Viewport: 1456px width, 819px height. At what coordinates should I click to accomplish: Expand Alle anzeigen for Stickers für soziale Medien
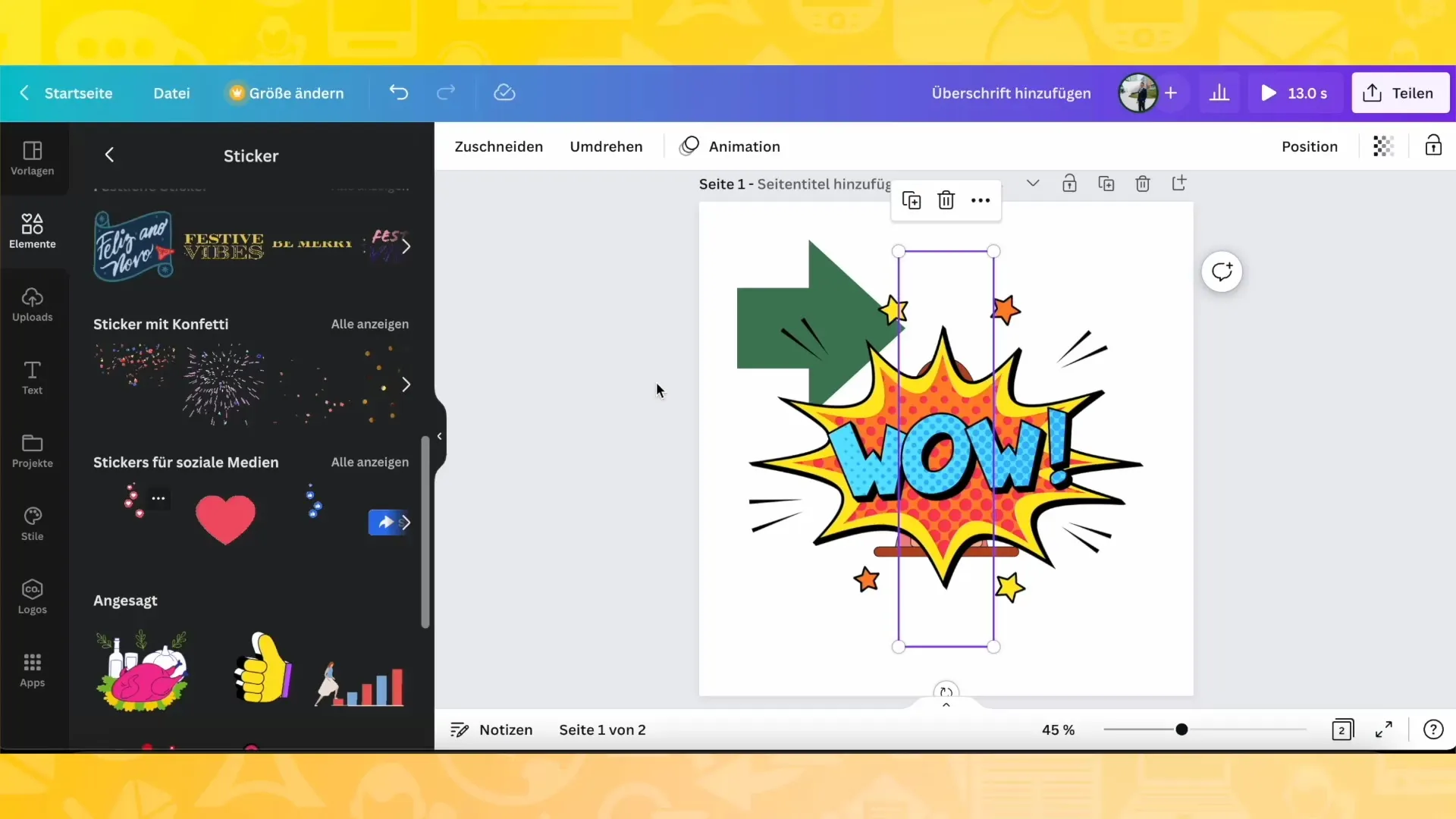click(370, 462)
